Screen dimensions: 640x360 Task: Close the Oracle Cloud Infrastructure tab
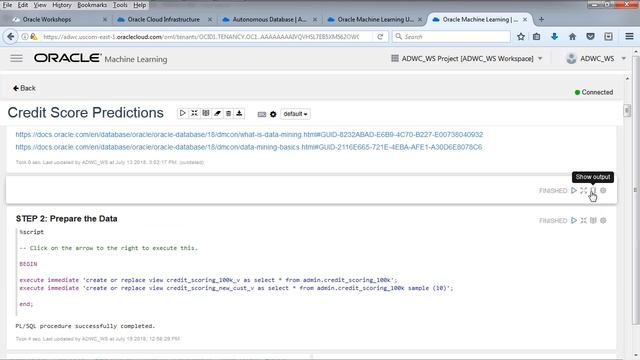(210, 20)
